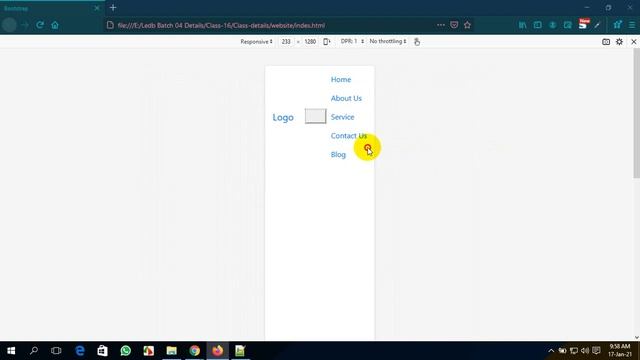Open the About Us nav link

click(346, 98)
